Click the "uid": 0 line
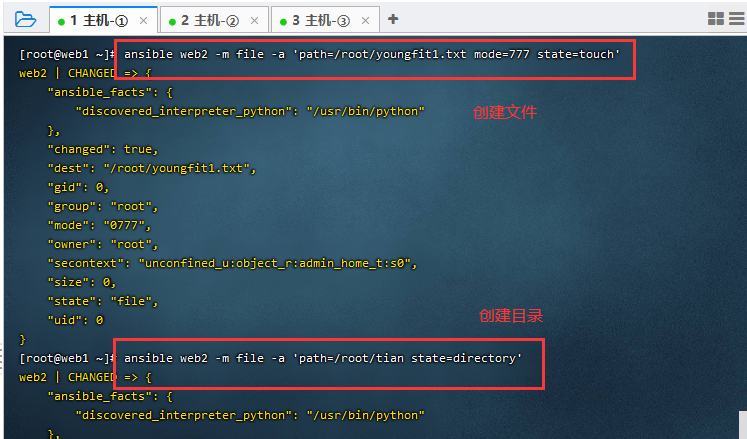The image size is (747, 439). pos(75,320)
